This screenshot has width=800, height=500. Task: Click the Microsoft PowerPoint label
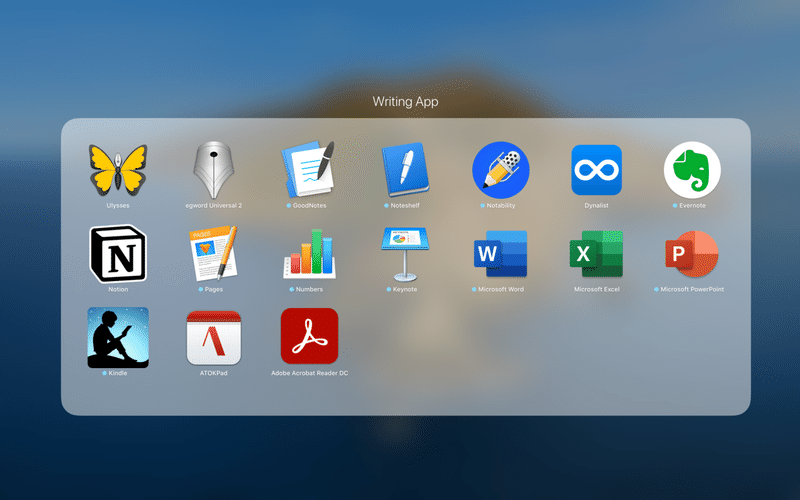point(692,289)
